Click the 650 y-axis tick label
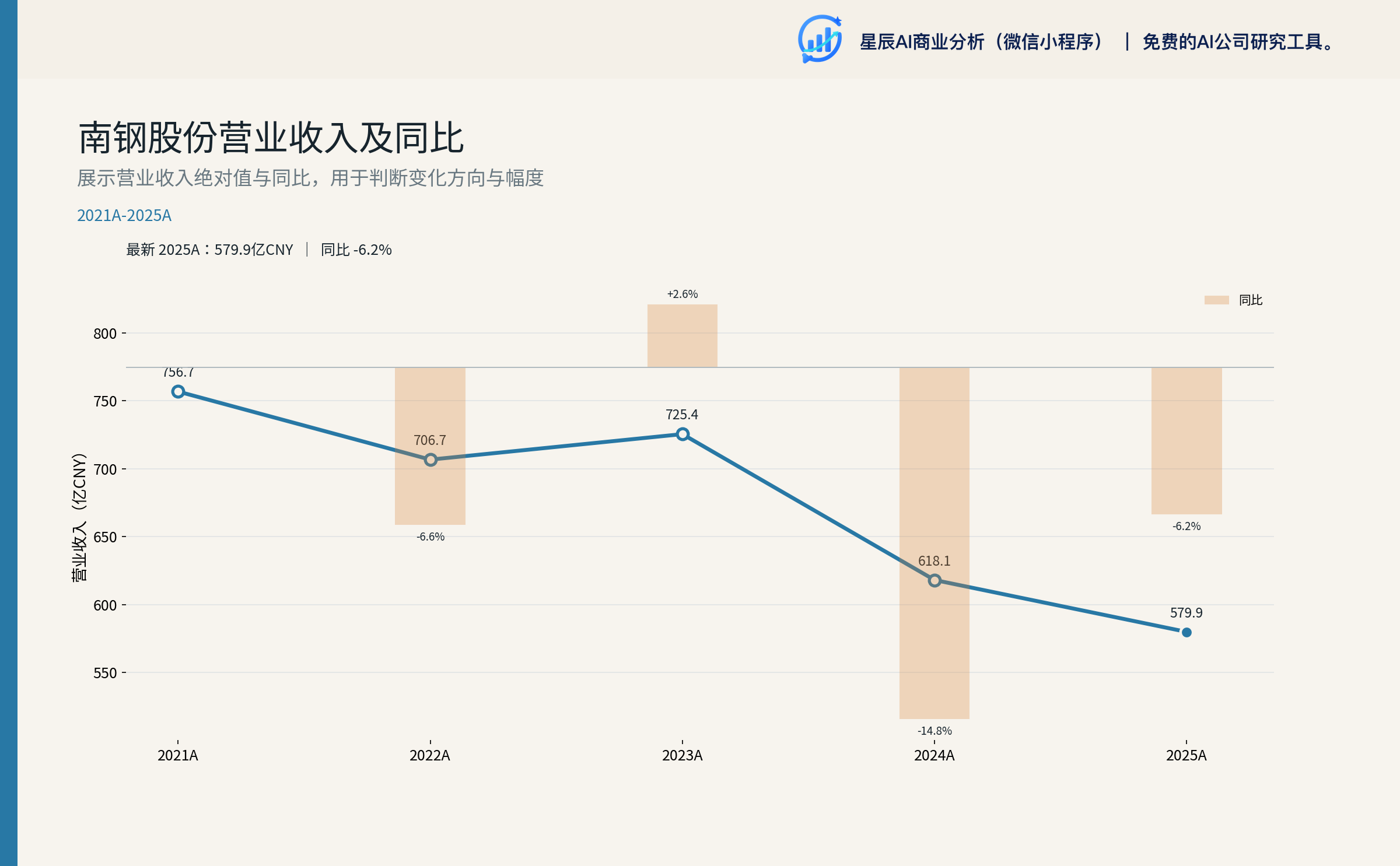The height and width of the screenshot is (866, 1400). (105, 537)
